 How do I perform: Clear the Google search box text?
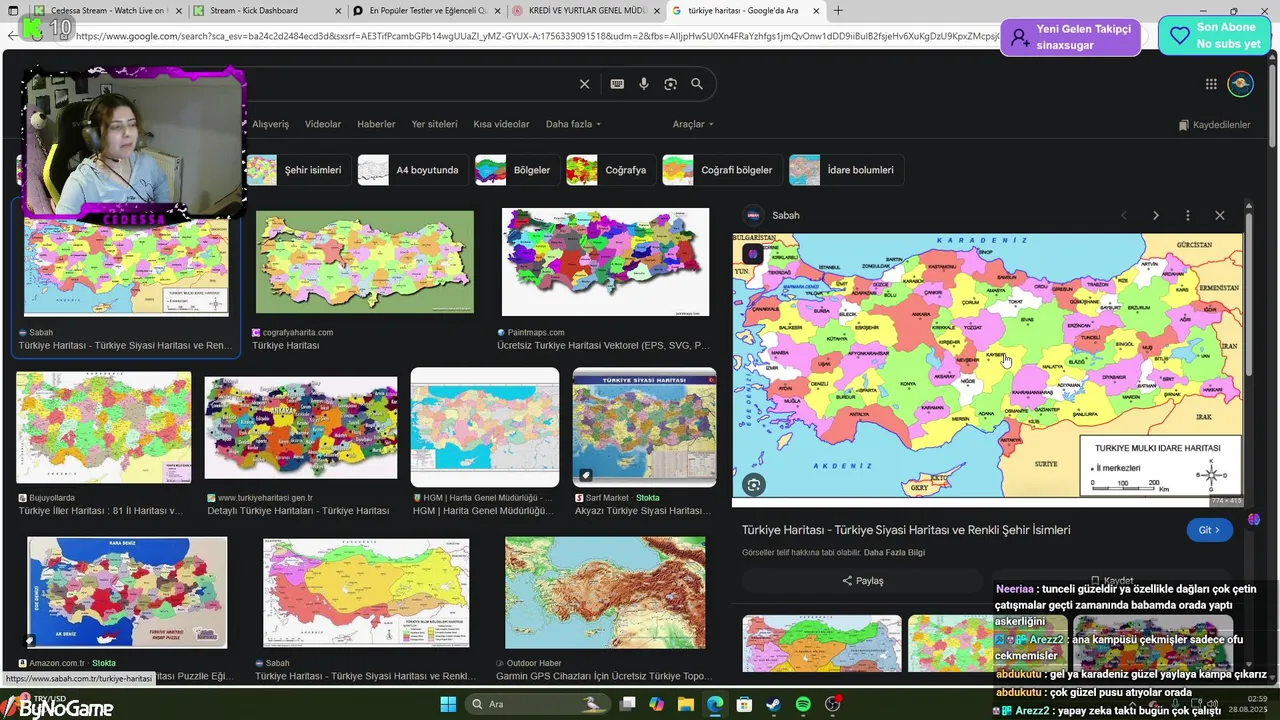point(584,84)
